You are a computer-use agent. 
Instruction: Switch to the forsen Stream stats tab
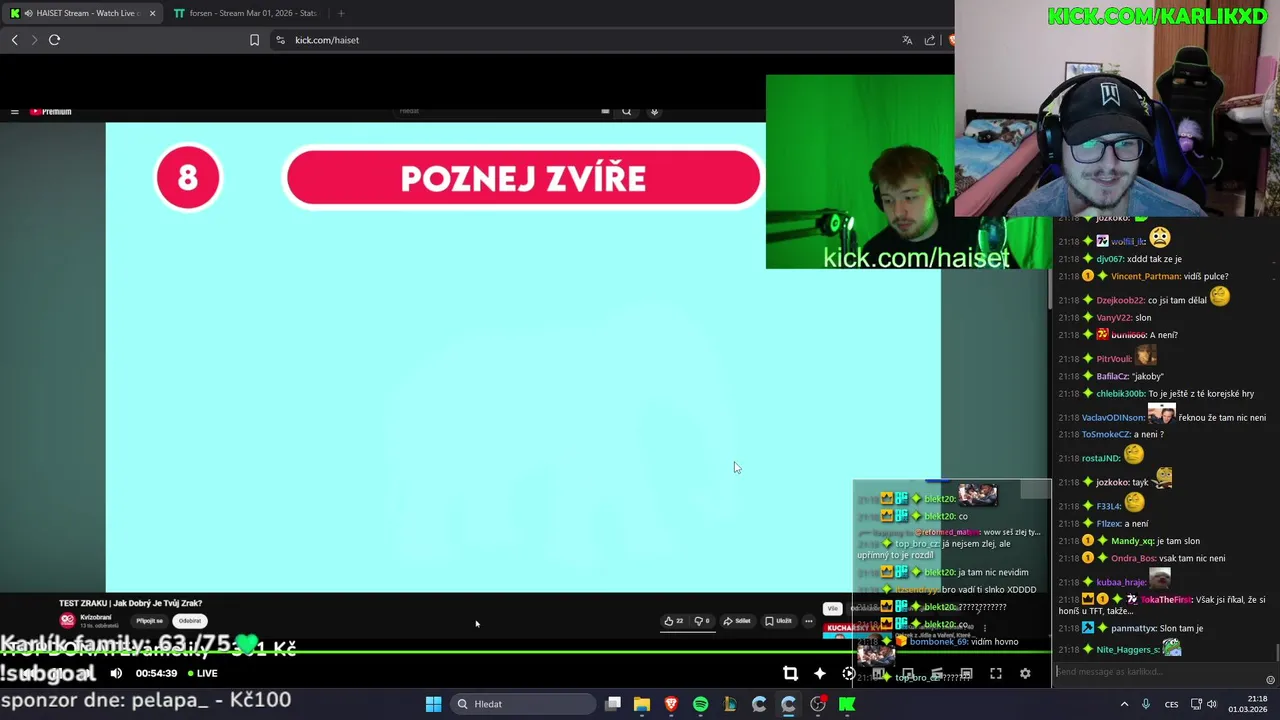245,13
